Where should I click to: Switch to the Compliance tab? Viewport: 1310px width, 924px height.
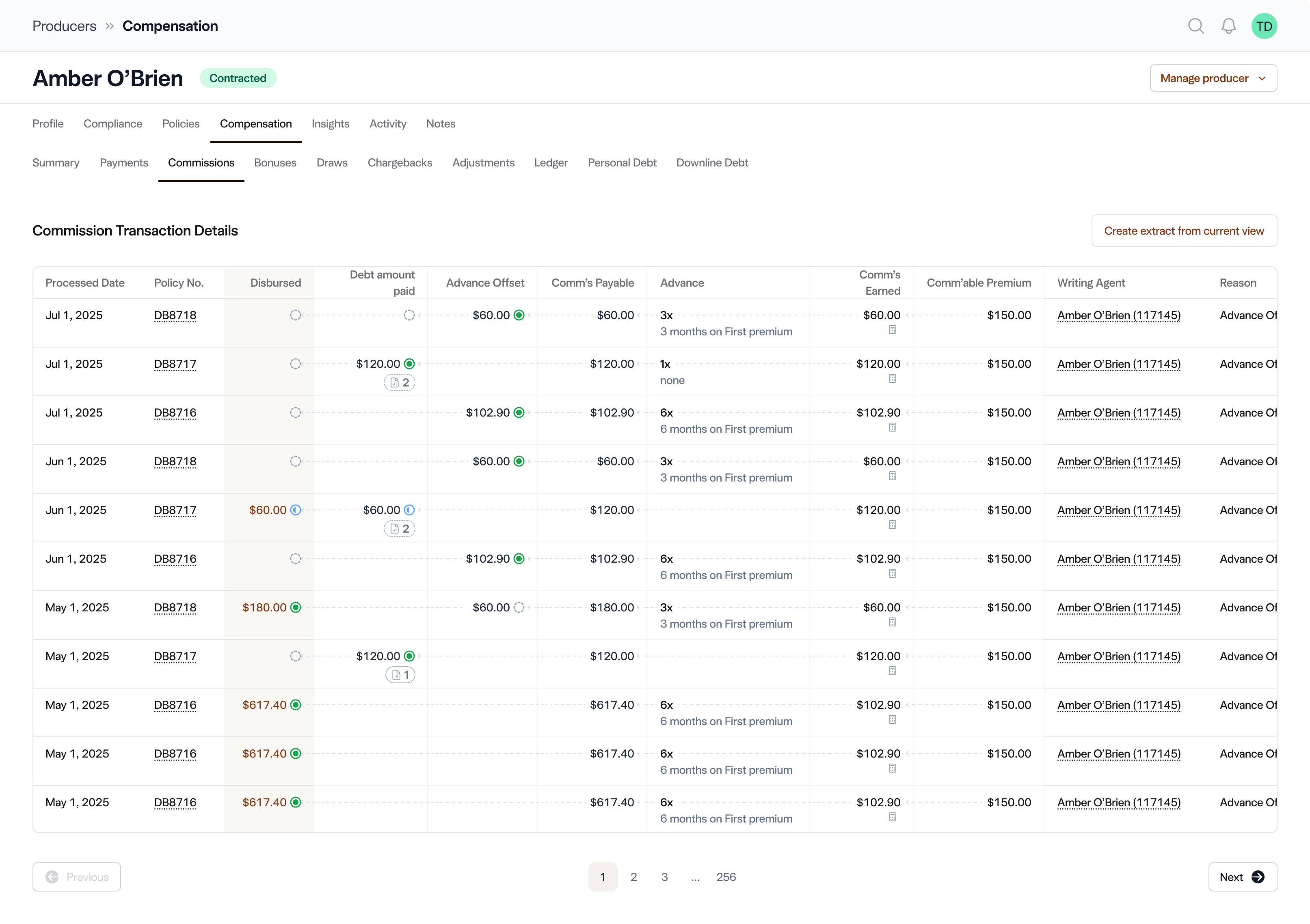tap(113, 124)
